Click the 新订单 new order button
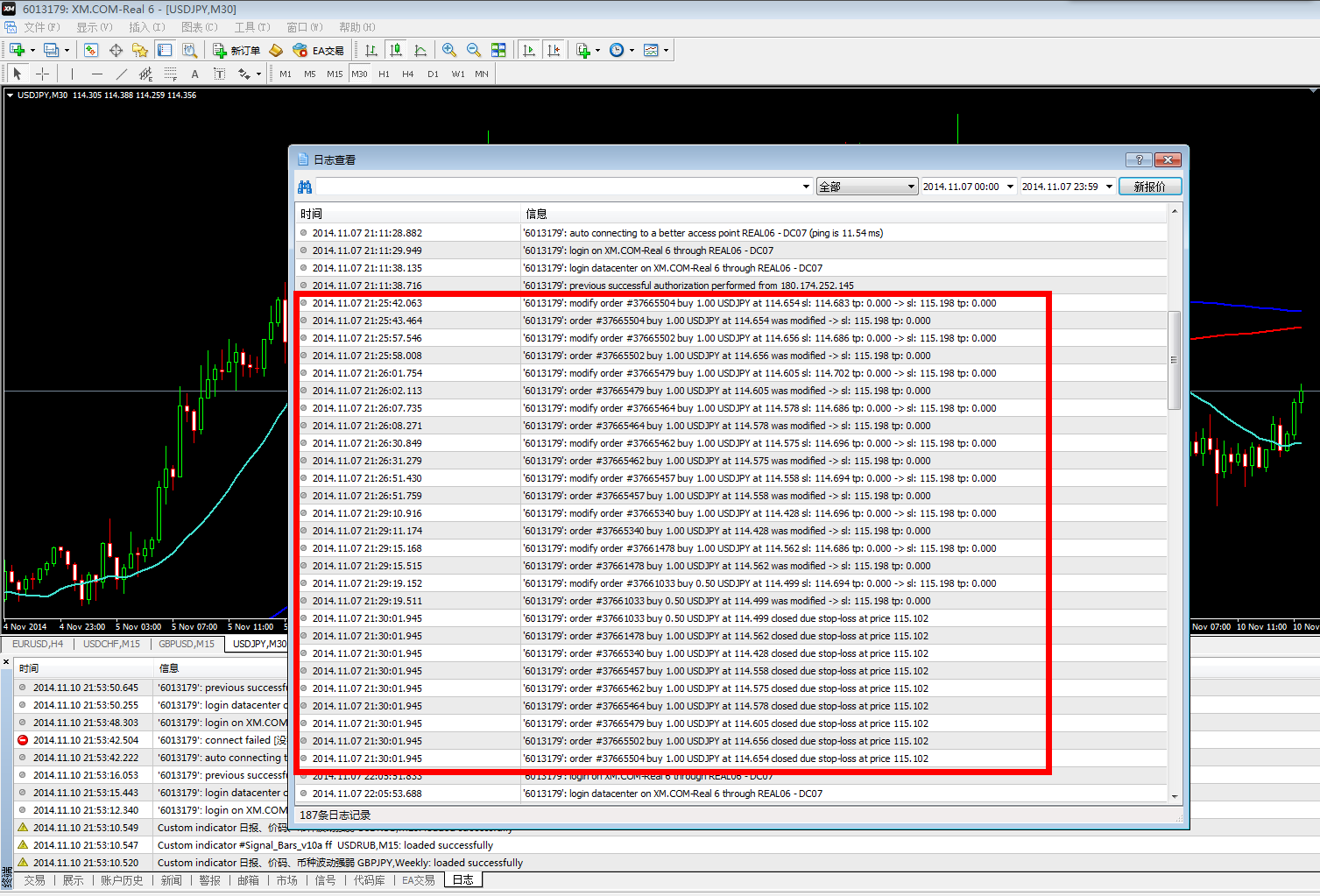 (236, 50)
